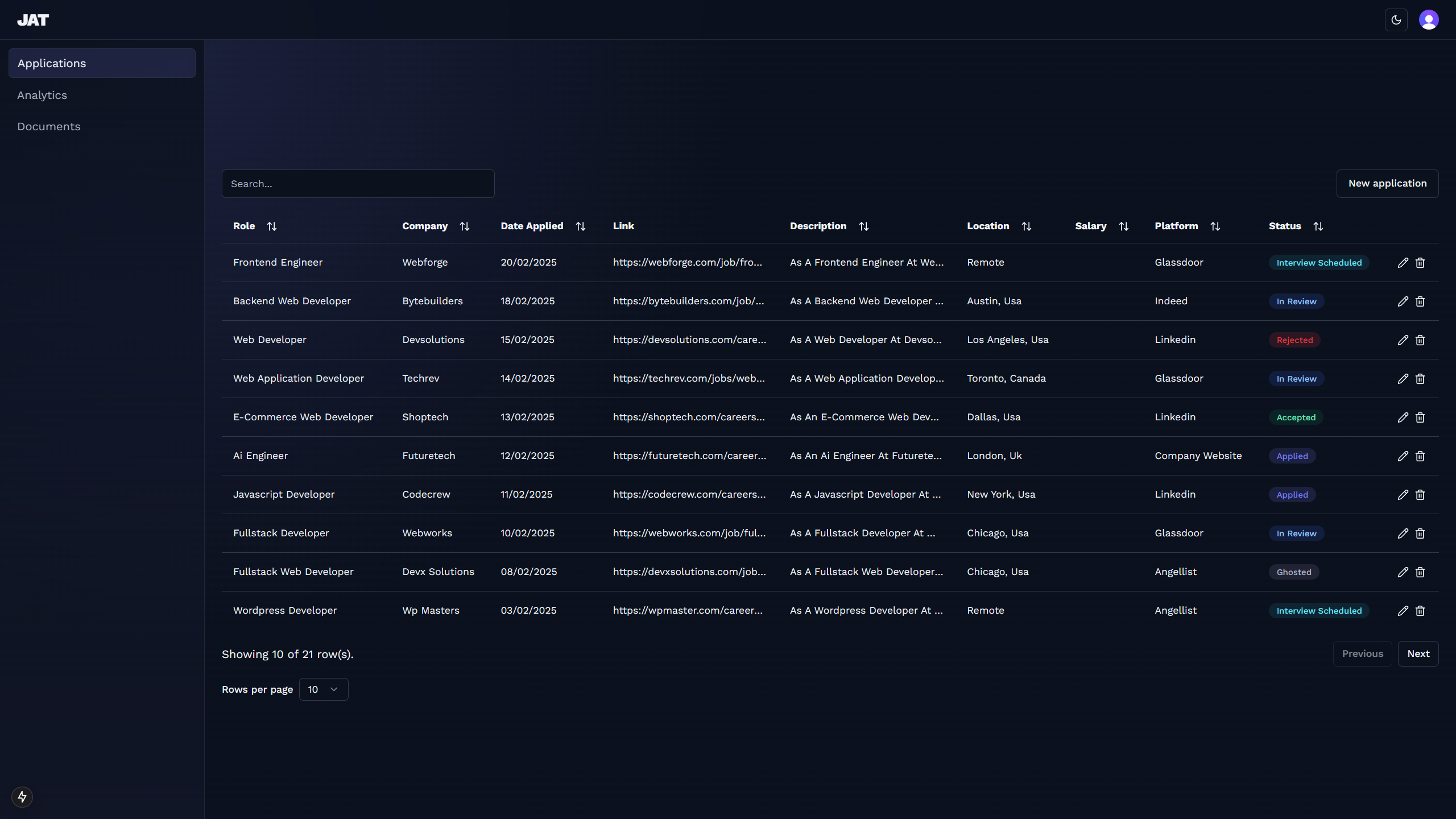
Task: Delete the Backend Web Developer application
Action: [1420, 301]
